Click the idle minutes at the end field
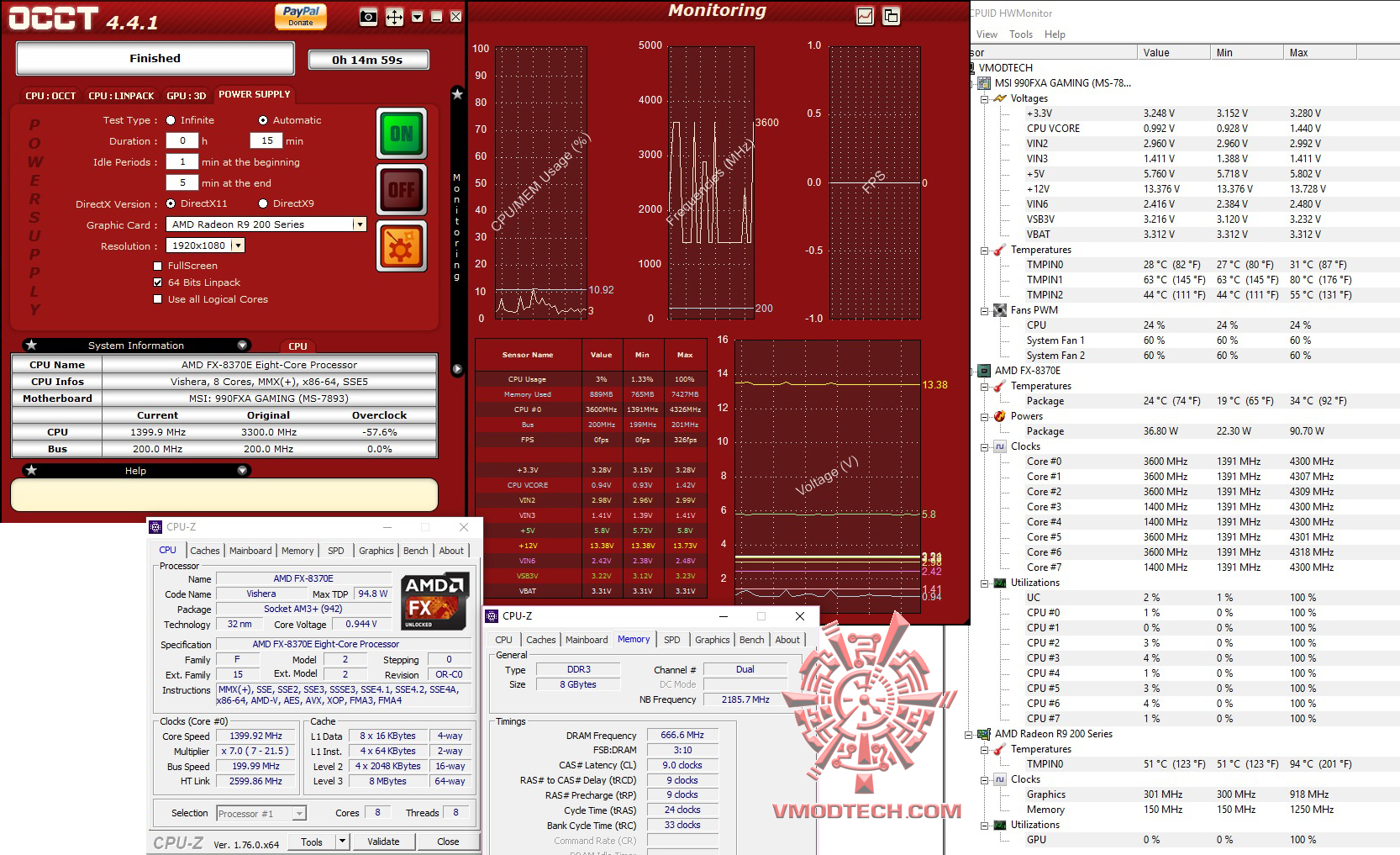This screenshot has height=855, width=1400. (x=182, y=182)
